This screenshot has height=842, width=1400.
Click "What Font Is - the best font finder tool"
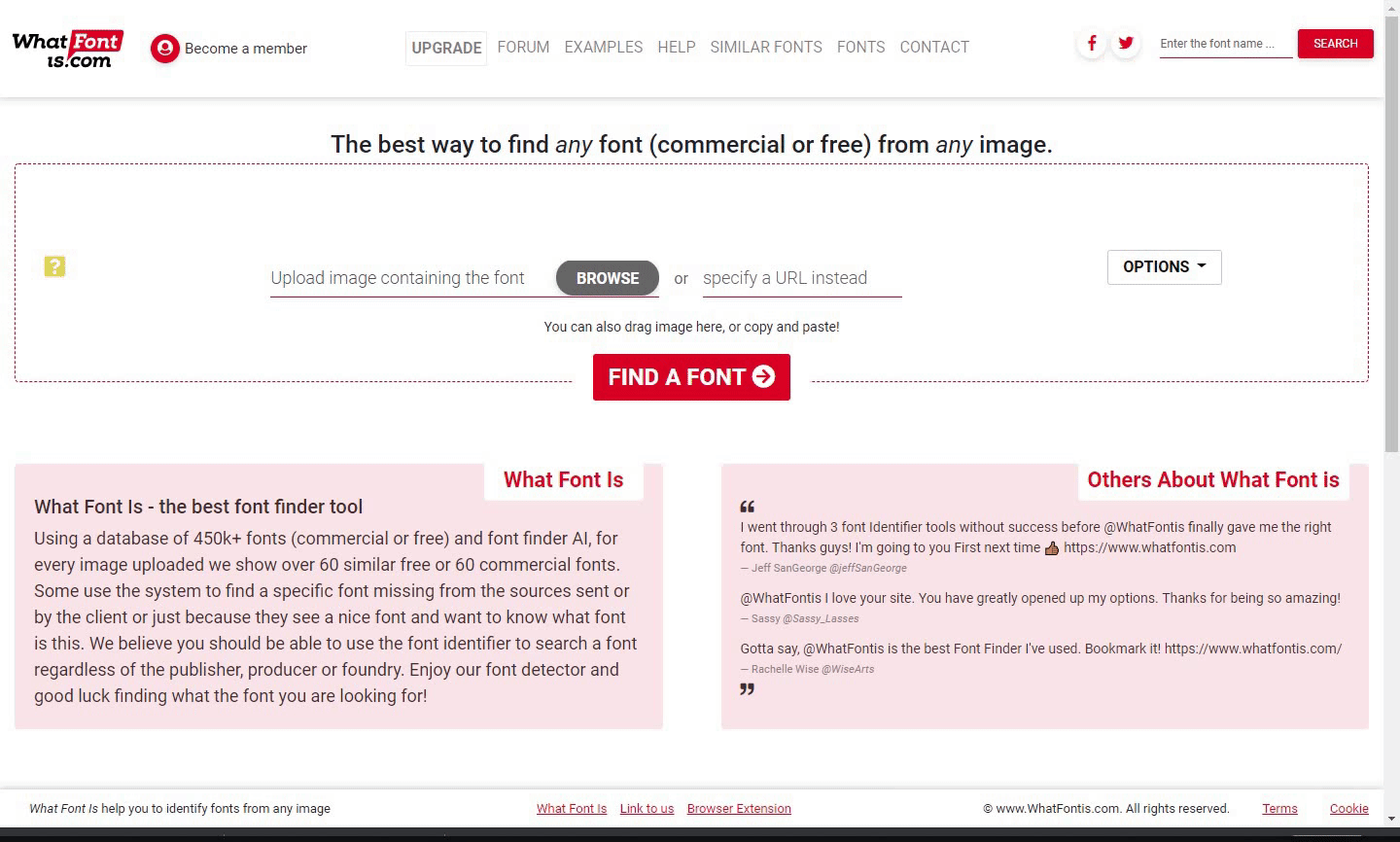(198, 507)
